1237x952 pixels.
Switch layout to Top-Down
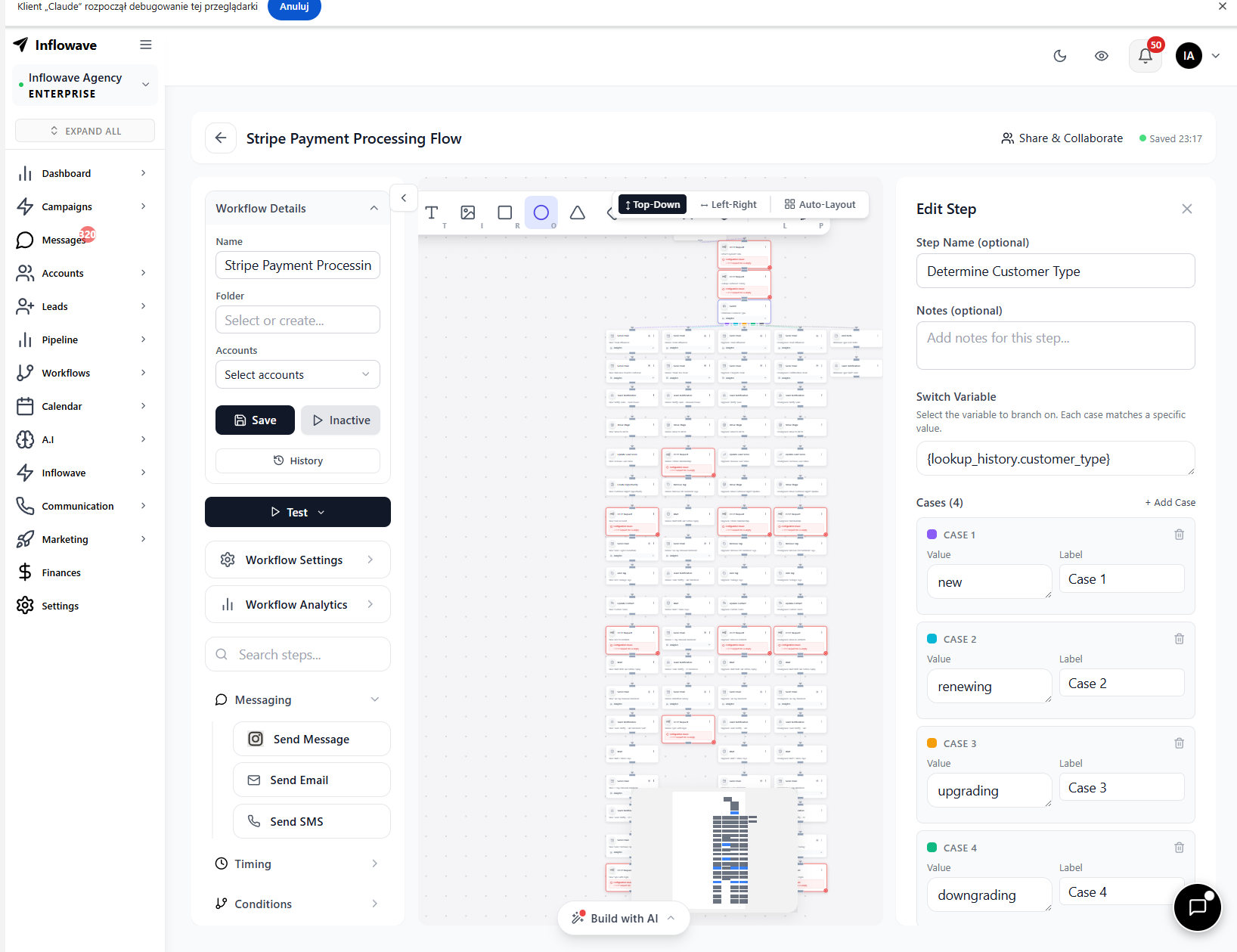click(x=653, y=204)
